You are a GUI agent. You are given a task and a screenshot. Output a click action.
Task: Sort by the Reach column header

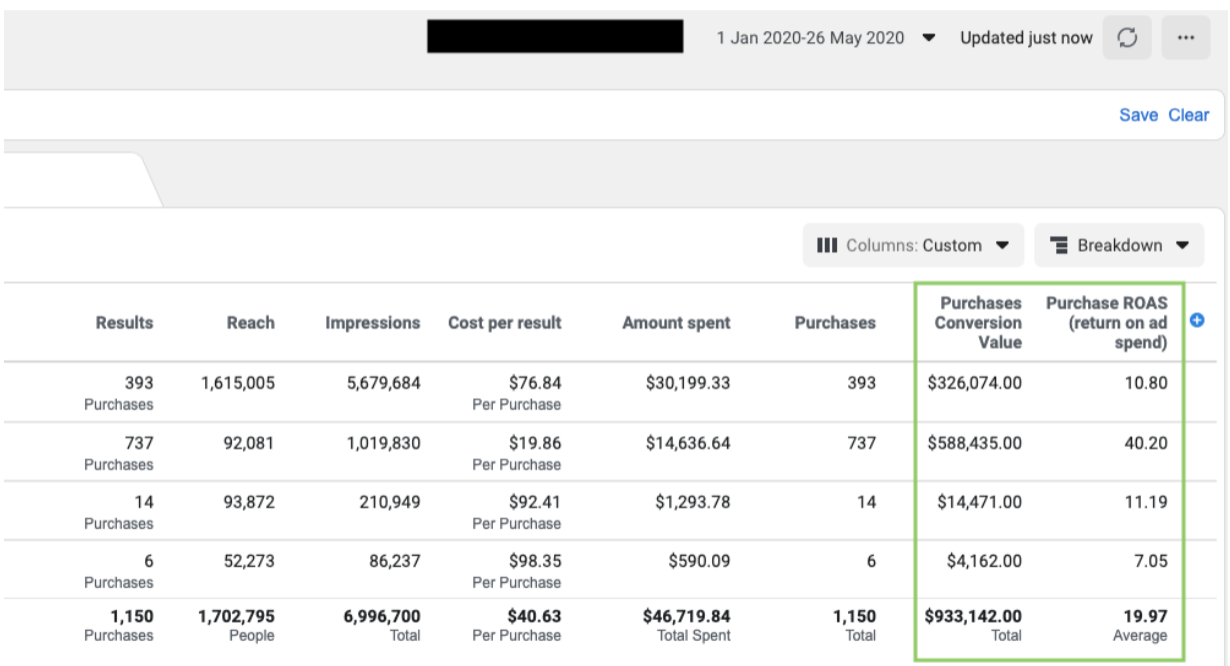250,323
